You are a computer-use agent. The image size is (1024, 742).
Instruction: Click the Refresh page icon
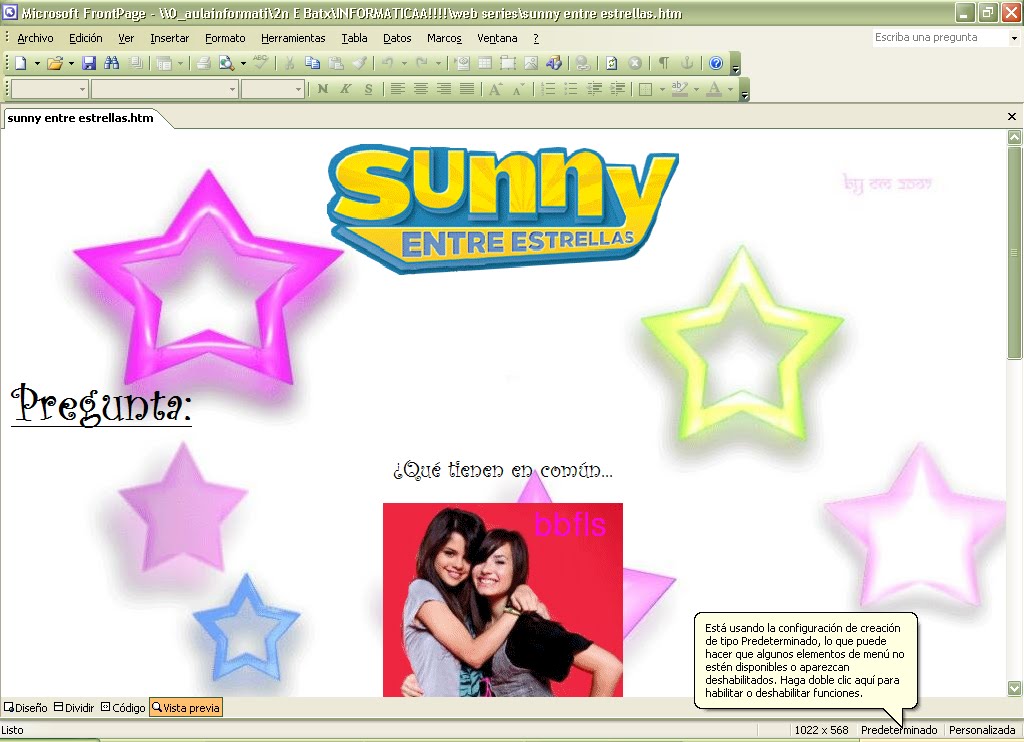611,63
